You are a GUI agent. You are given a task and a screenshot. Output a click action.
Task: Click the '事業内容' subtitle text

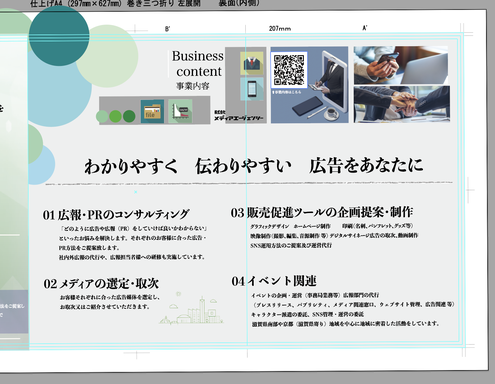[x=193, y=86]
